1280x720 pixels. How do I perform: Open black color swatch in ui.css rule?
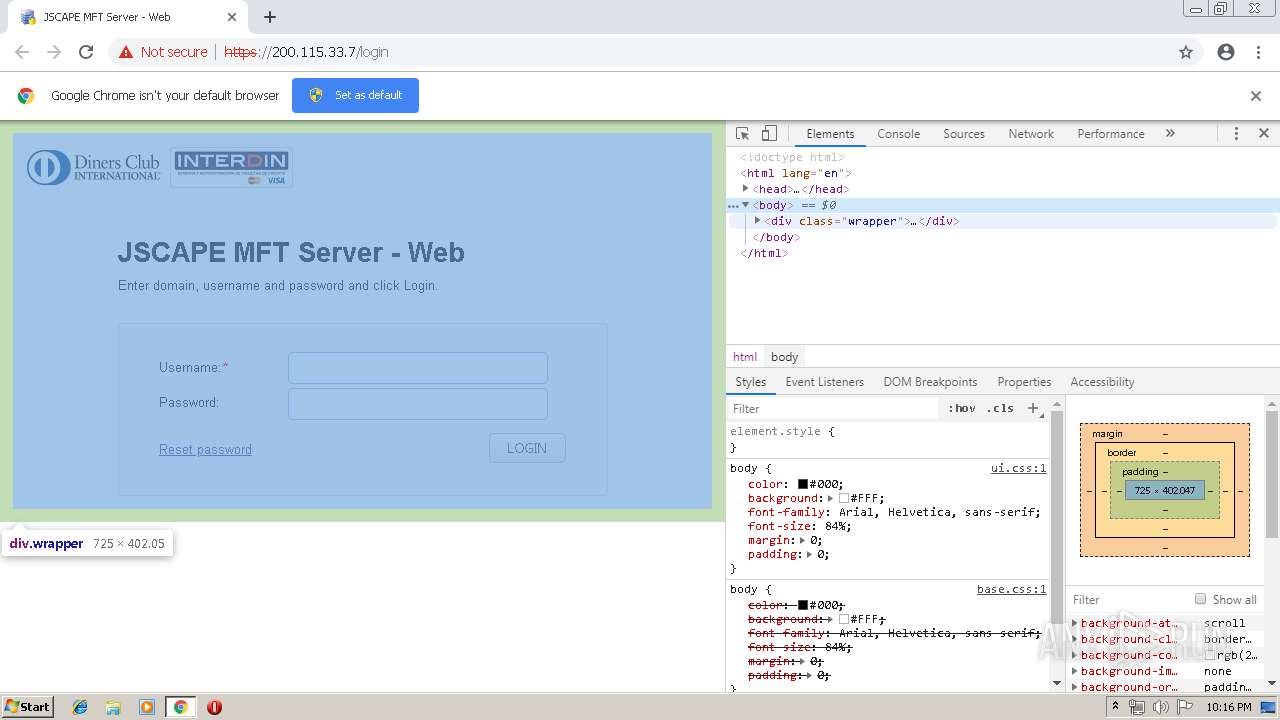802,484
